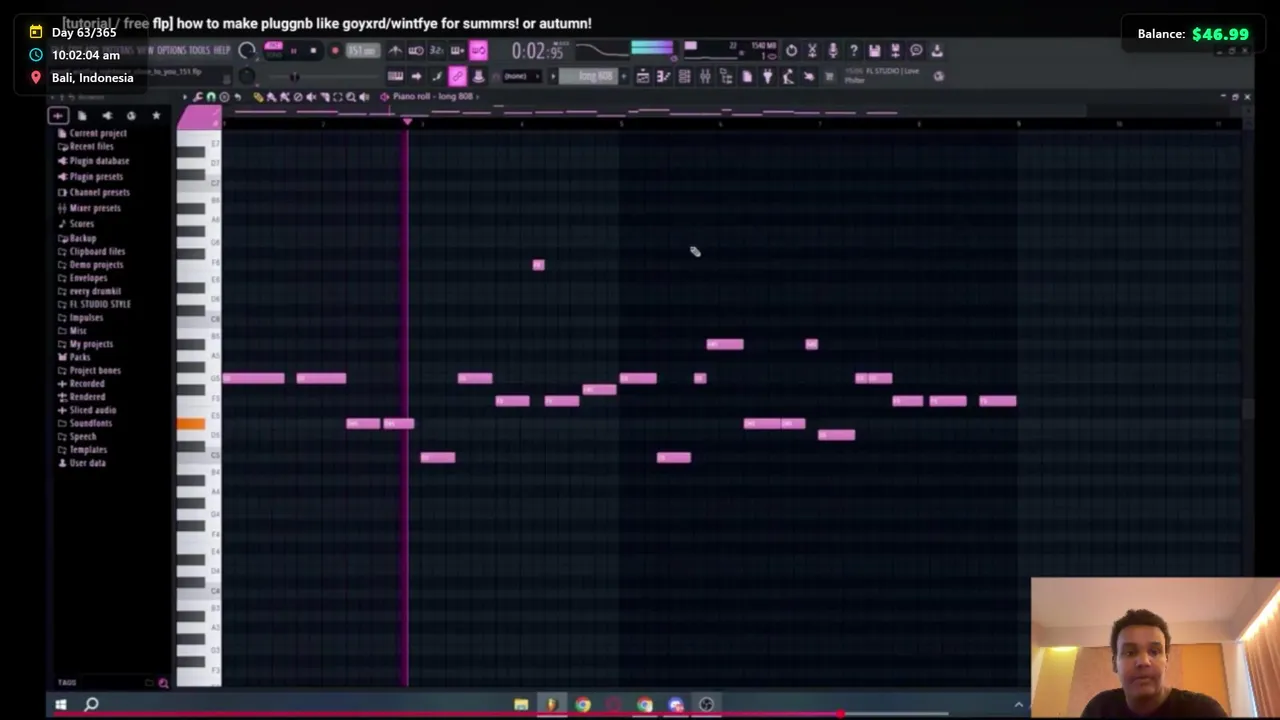
Task: Click the speech bubble icon in toolbar
Action: click(x=916, y=50)
